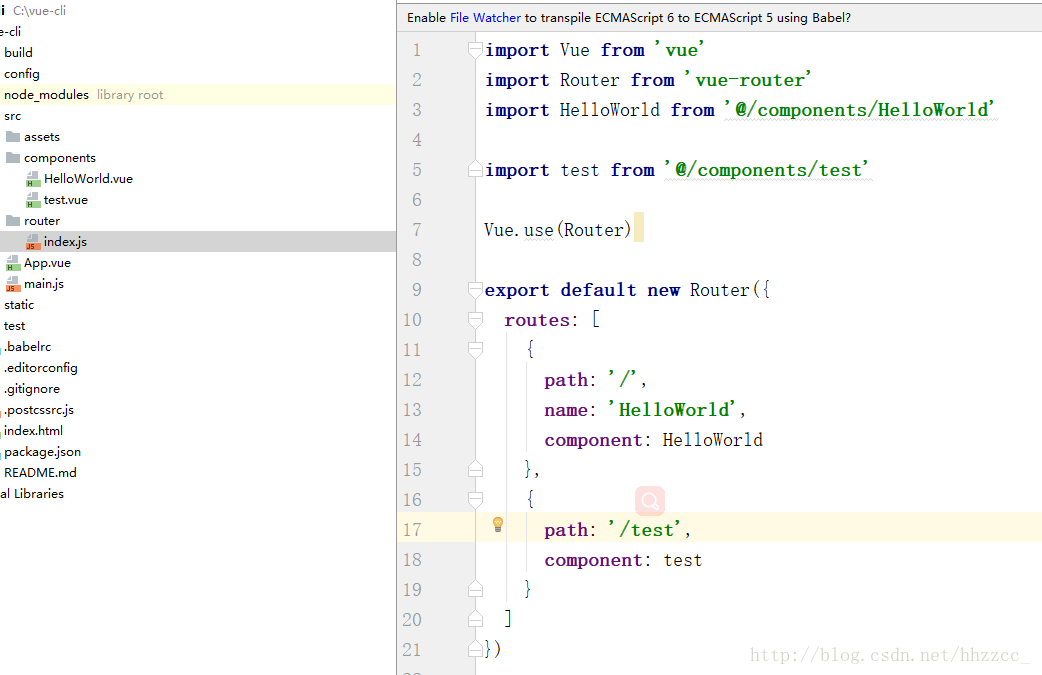Click the '@/components/test' import string
This screenshot has width=1042, height=675.
tap(767, 170)
